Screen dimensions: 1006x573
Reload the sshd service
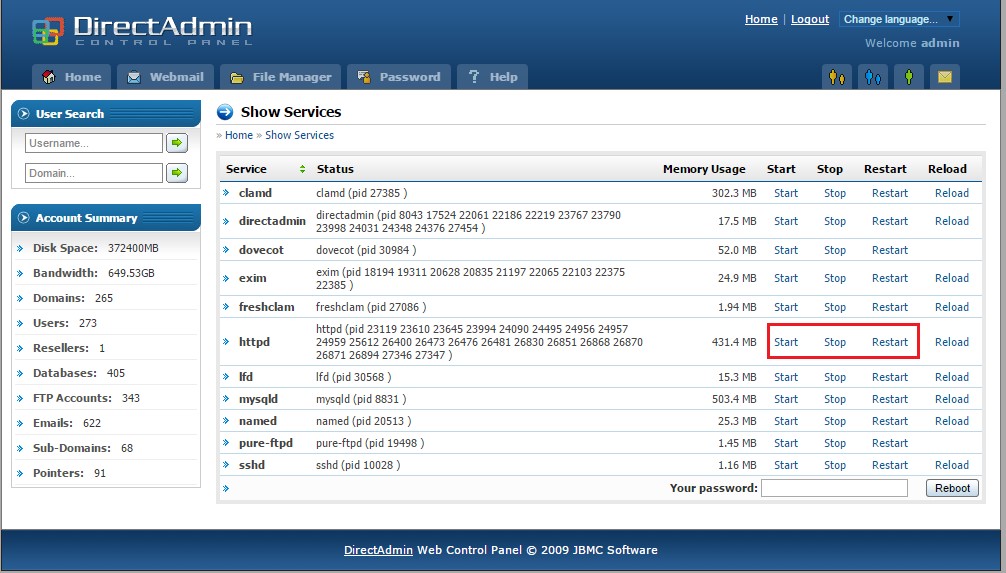(951, 465)
